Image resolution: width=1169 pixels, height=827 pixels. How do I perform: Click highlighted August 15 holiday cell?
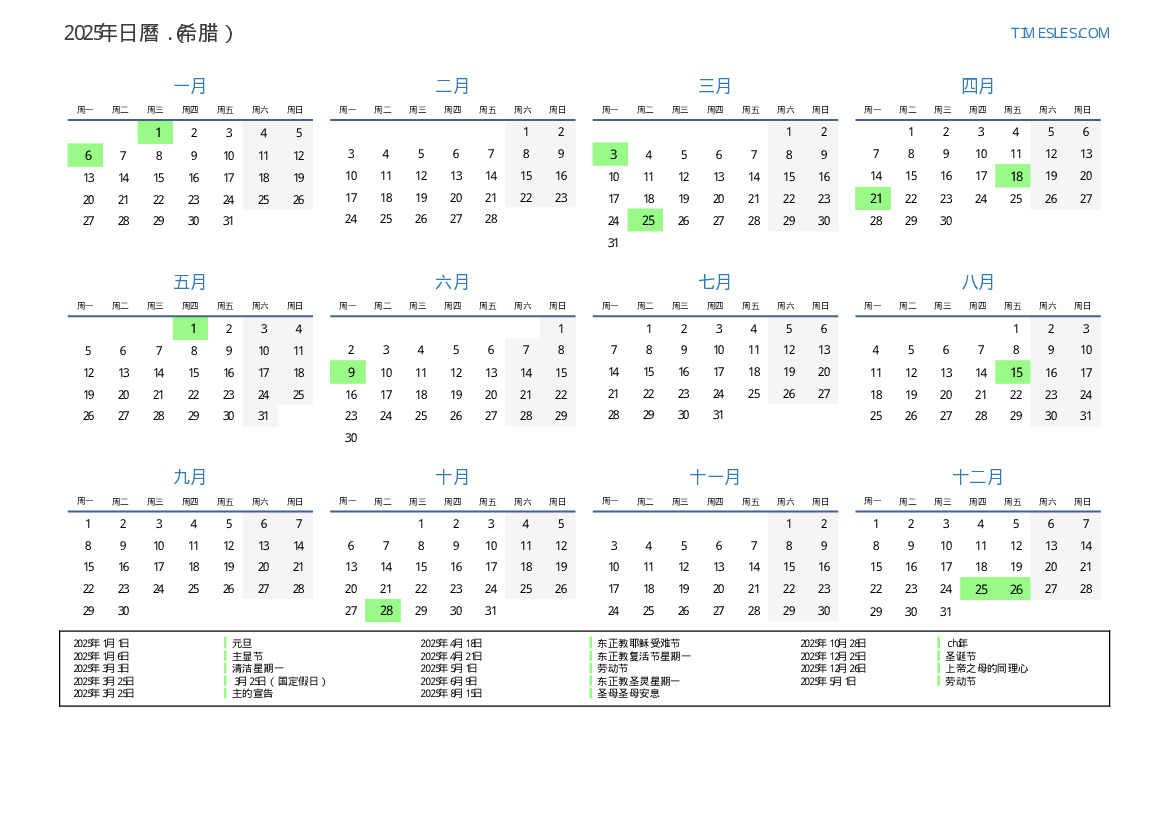(x=1013, y=372)
